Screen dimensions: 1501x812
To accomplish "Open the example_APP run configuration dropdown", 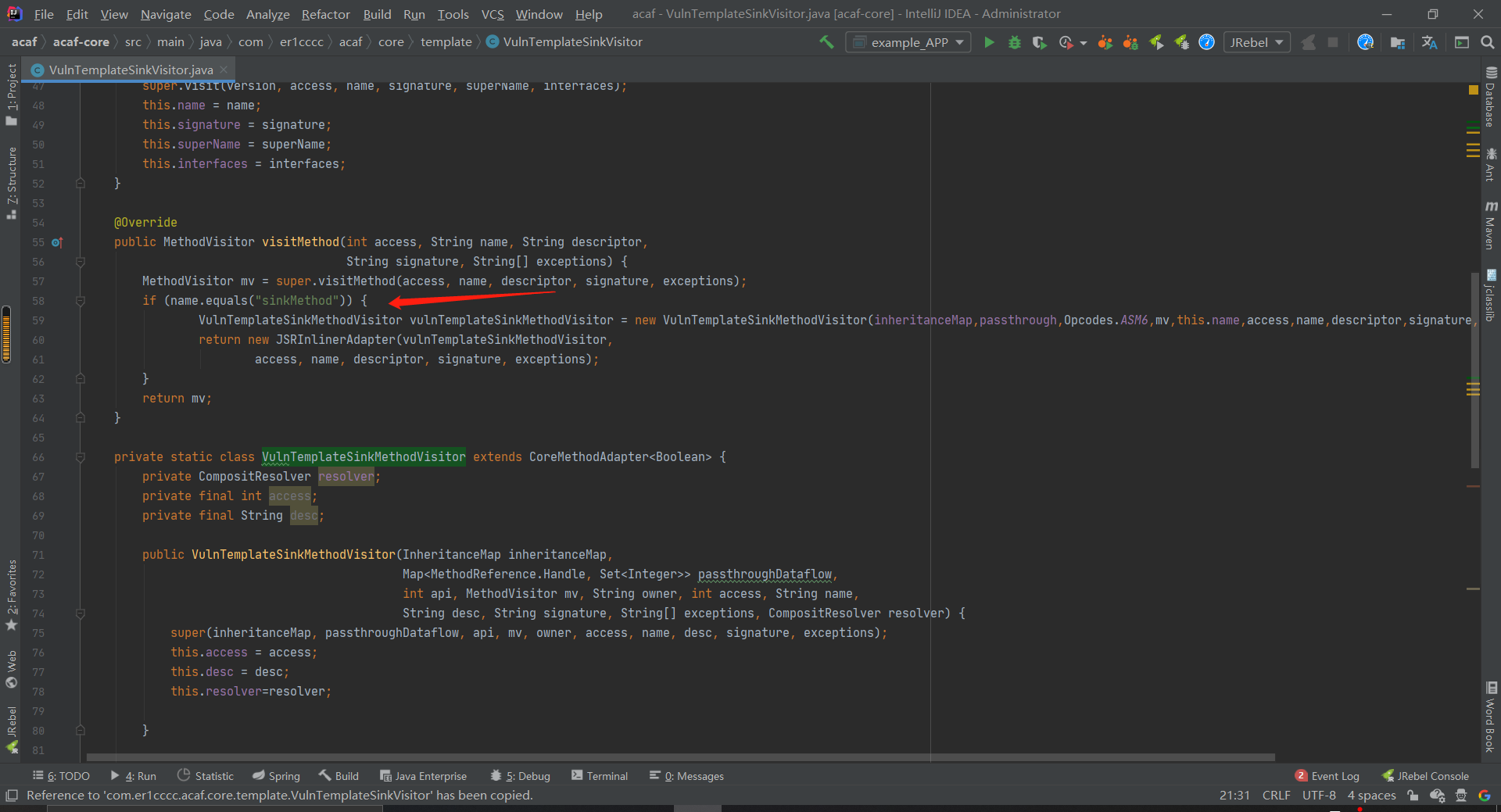I will click(908, 42).
